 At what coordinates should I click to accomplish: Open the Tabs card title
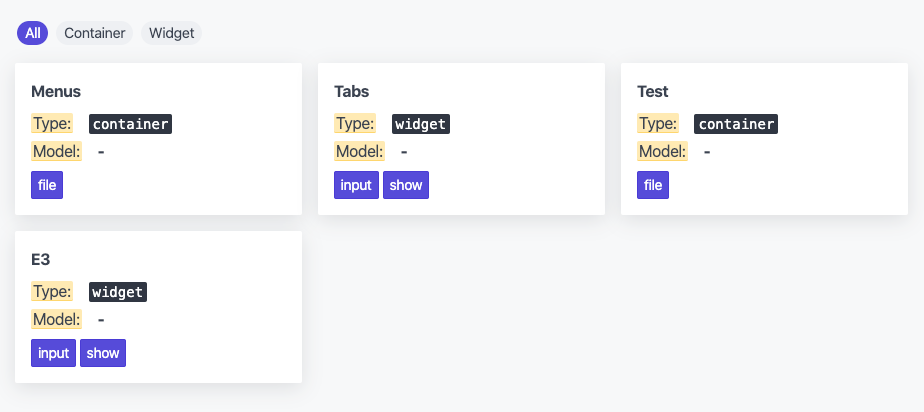pos(352,91)
